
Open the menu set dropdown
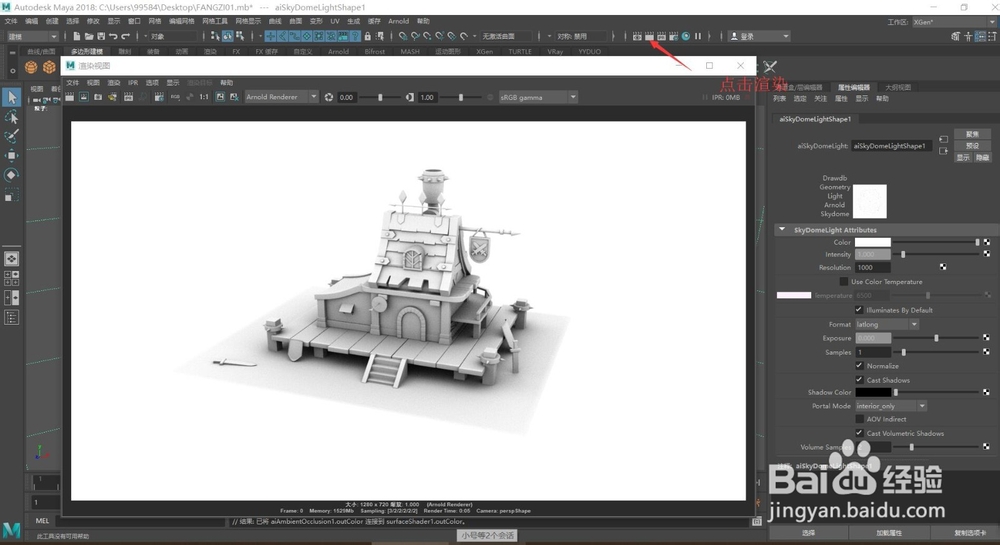click(31, 36)
